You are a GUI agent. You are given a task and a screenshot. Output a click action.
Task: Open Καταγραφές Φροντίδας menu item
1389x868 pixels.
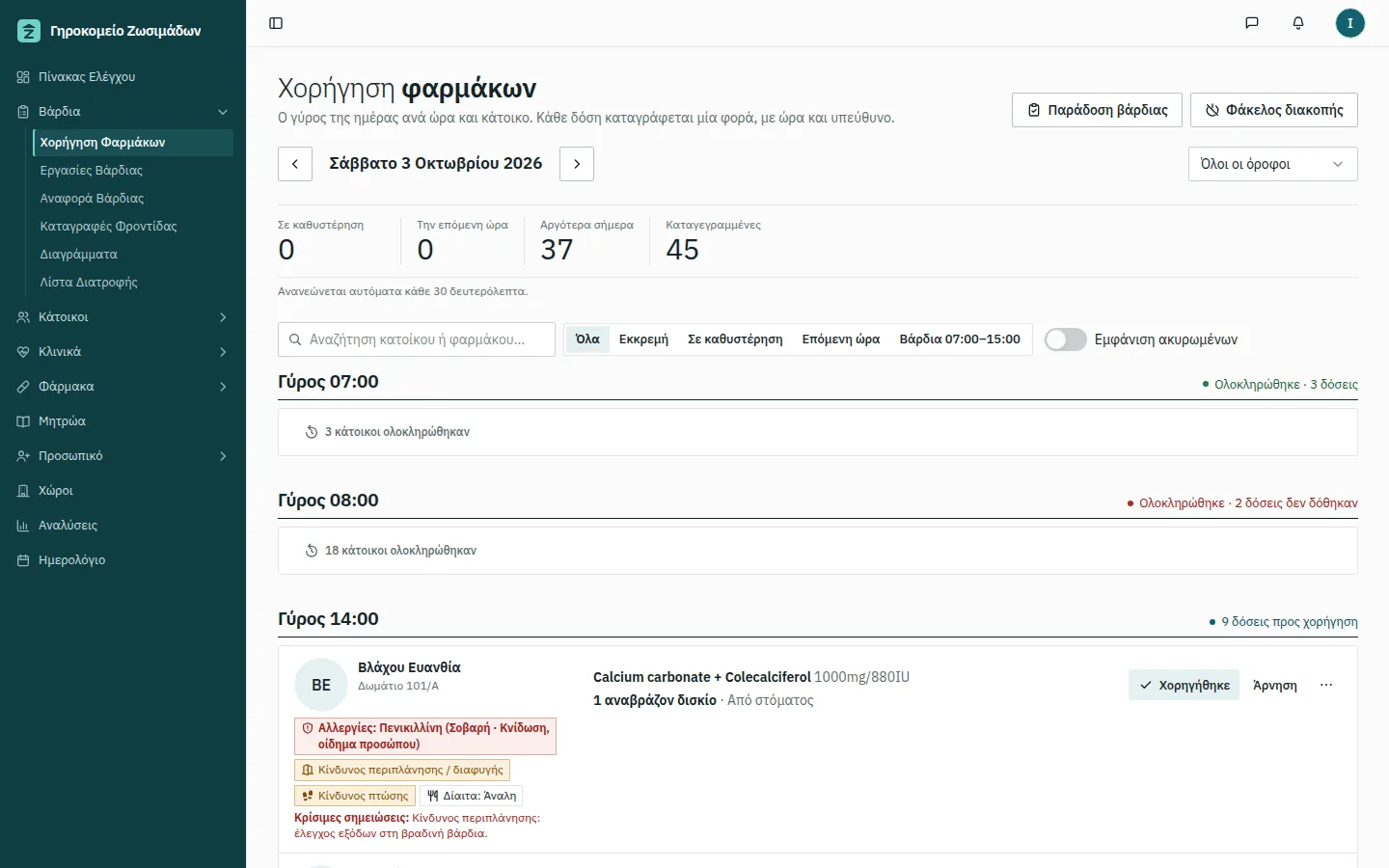pos(133,227)
